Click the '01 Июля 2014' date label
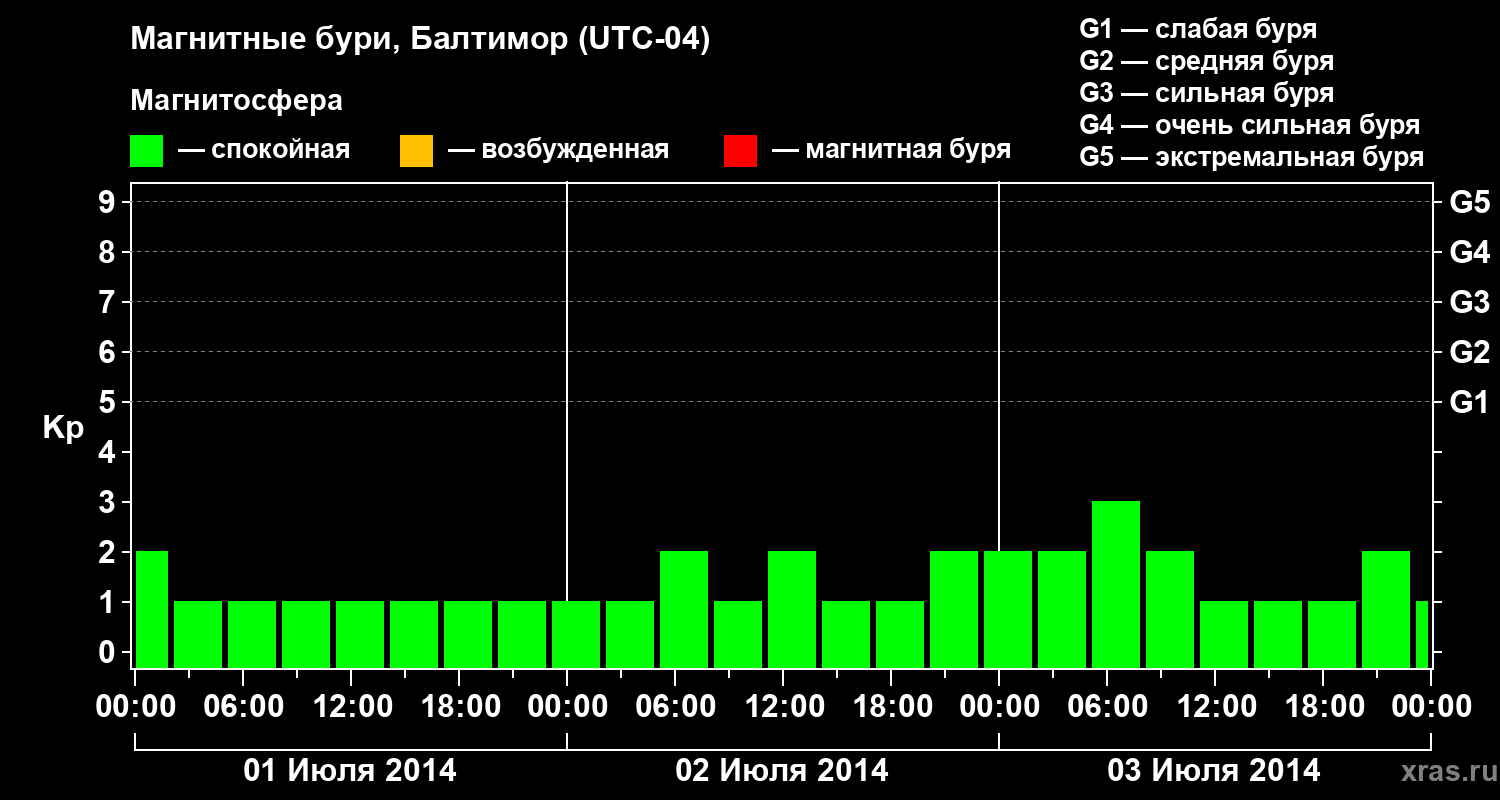The width and height of the screenshot is (1500, 800). pyautogui.click(x=351, y=771)
